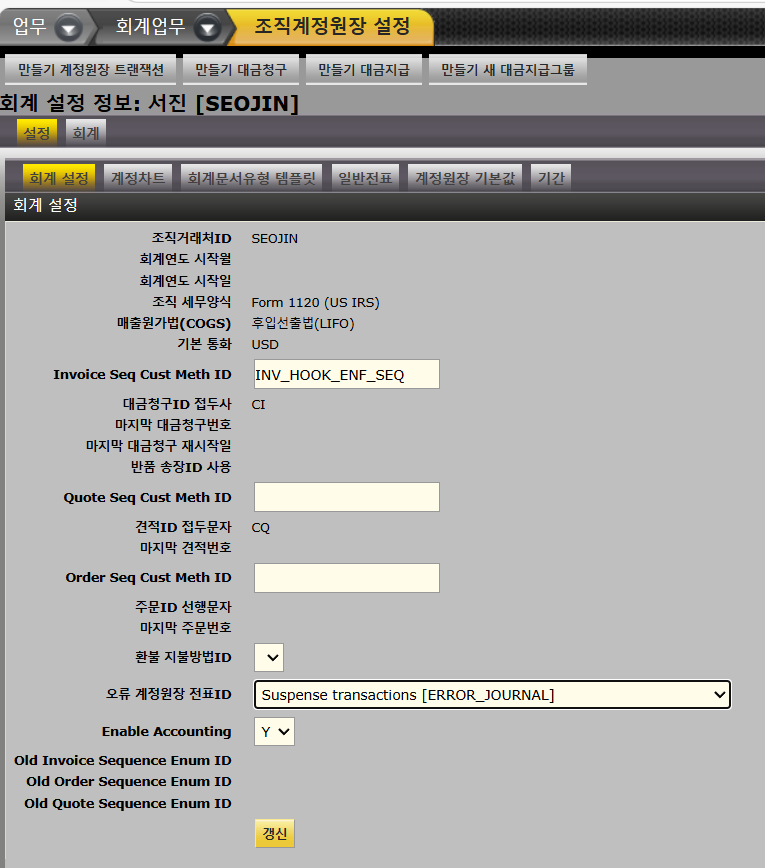Click the 매출원가법(COGS) label
The image size is (765, 868).
pos(174,323)
